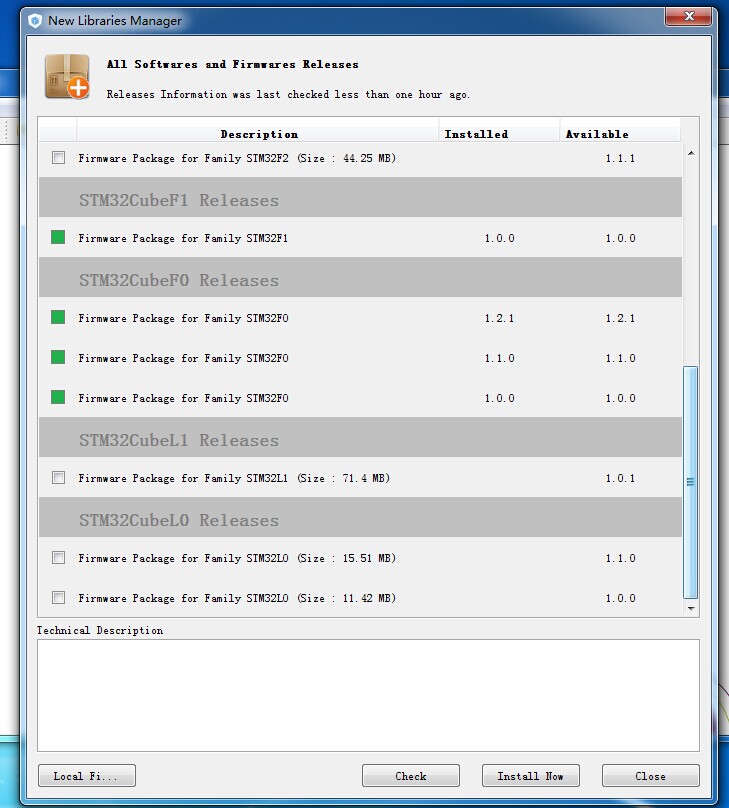Select the STM32F0 row description with version 1.1.0
The height and width of the screenshot is (808, 729).
coord(183,358)
